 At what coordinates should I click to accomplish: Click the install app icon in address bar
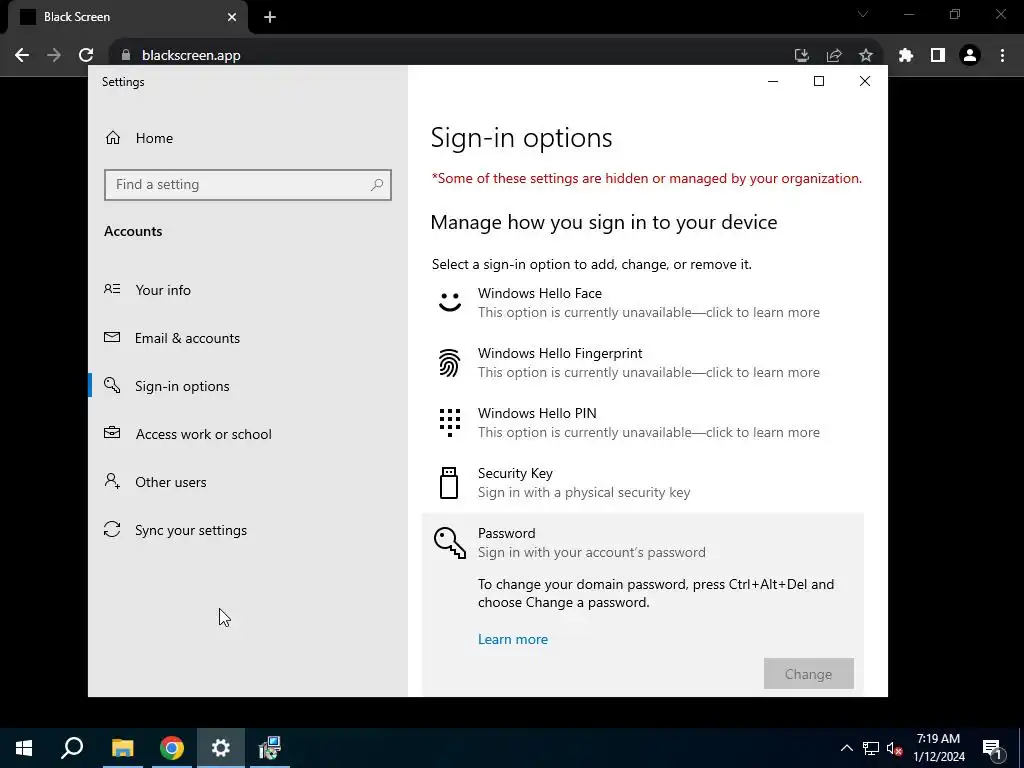click(x=802, y=56)
